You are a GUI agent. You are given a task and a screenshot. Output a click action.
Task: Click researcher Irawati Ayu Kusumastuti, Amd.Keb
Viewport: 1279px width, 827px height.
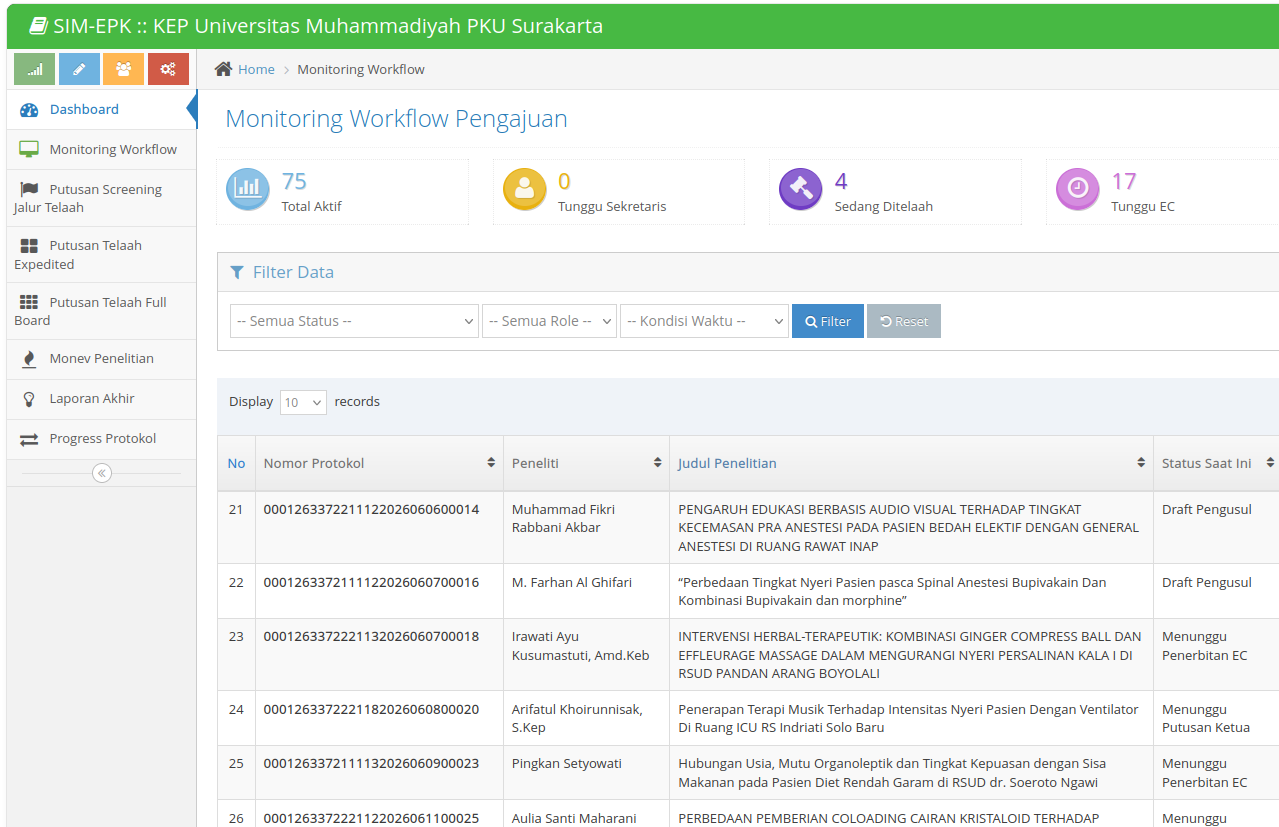(581, 646)
